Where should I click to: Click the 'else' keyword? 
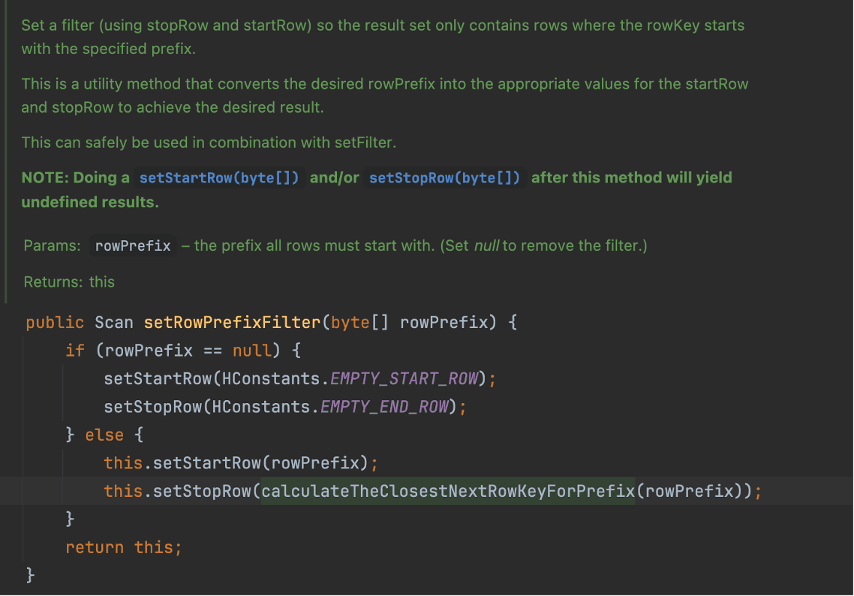tap(104, 435)
